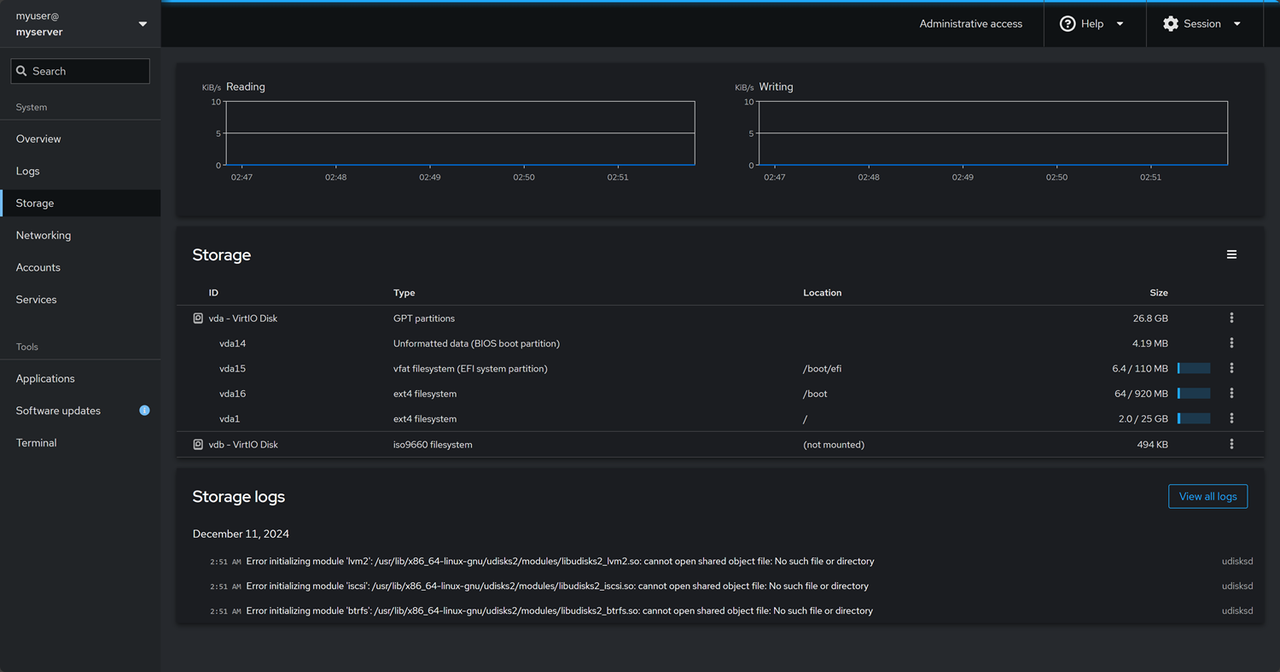Click the Software updates info badge
The height and width of the screenshot is (672, 1280).
click(x=145, y=411)
